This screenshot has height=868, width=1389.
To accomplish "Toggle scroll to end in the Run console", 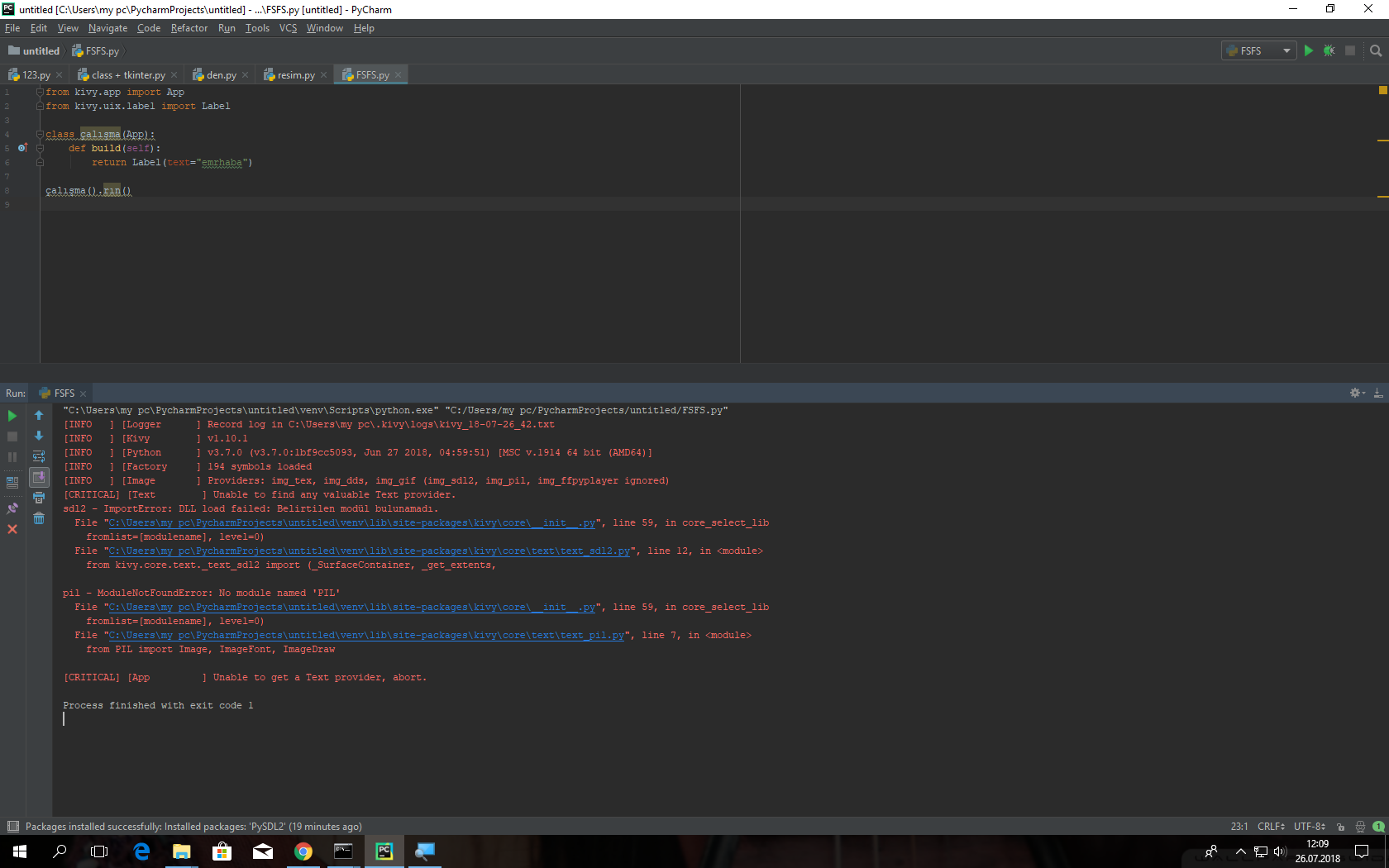I will pyautogui.click(x=39, y=477).
